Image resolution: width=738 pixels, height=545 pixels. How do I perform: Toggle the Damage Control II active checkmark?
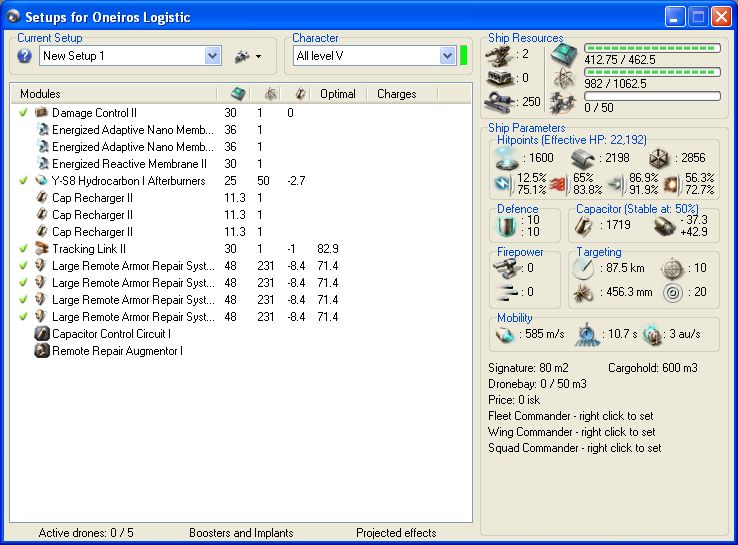click(x=23, y=113)
